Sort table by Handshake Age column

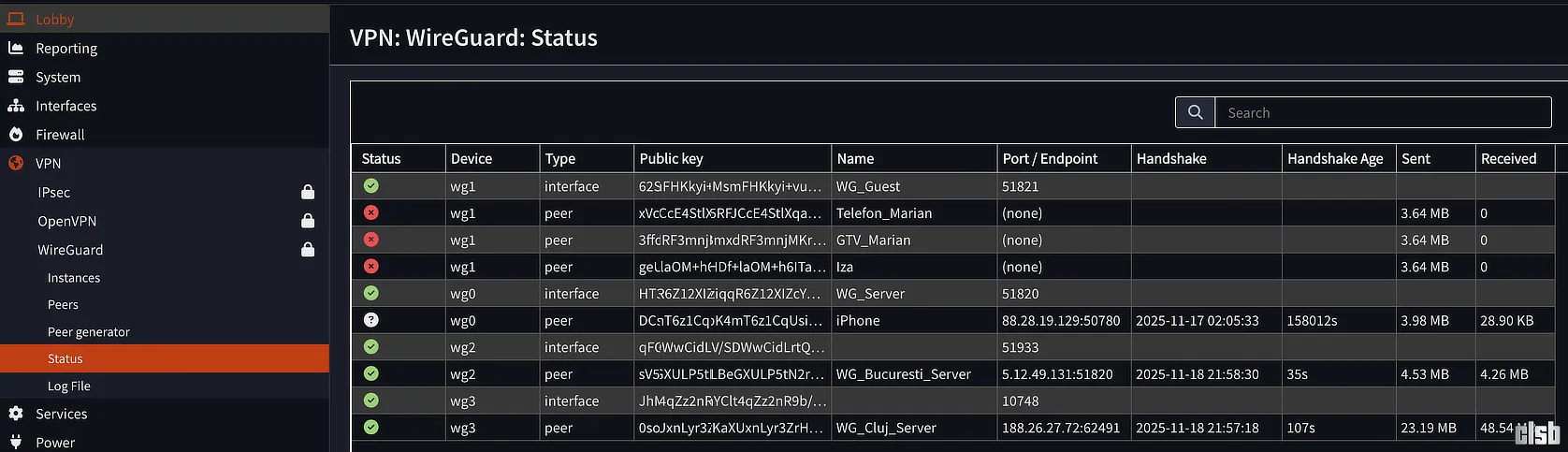coord(1334,159)
